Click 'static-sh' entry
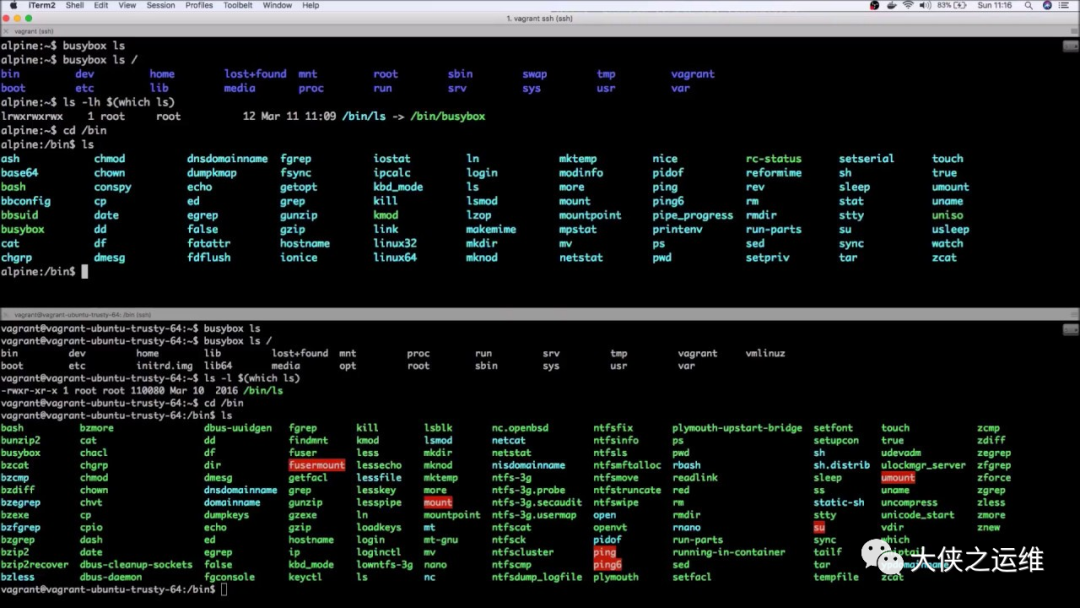This screenshot has height=608, width=1080. 839,503
